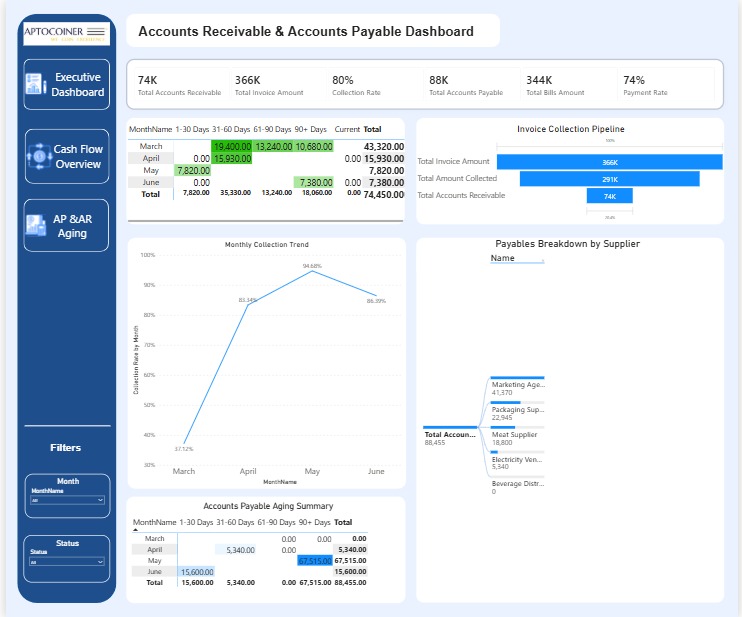Click the 86.39% June data label
This screenshot has height=617, width=742.
coord(376,301)
